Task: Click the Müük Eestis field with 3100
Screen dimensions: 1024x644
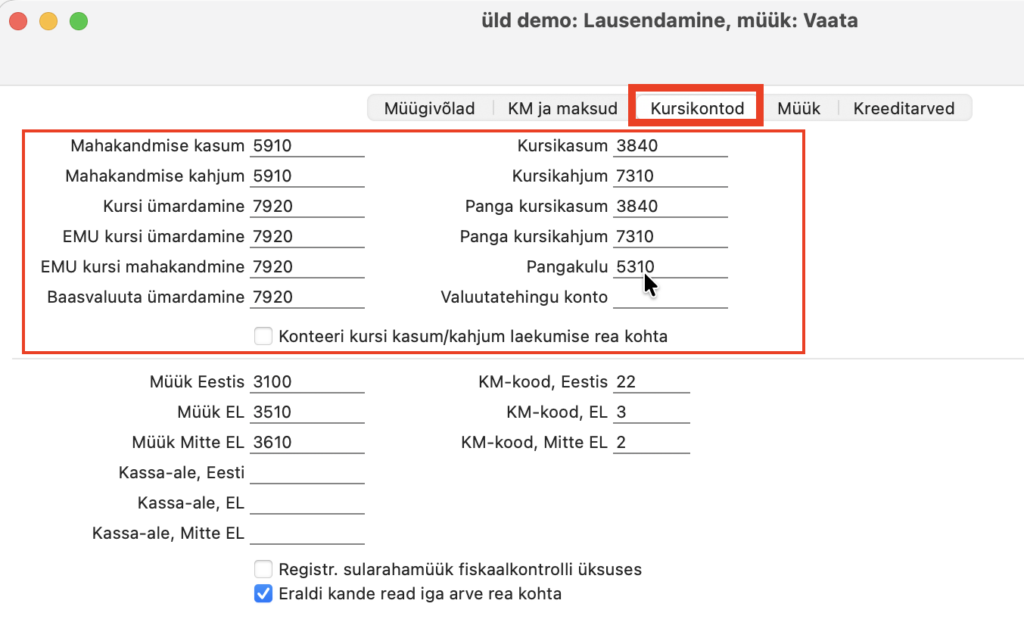Action: tap(307, 381)
